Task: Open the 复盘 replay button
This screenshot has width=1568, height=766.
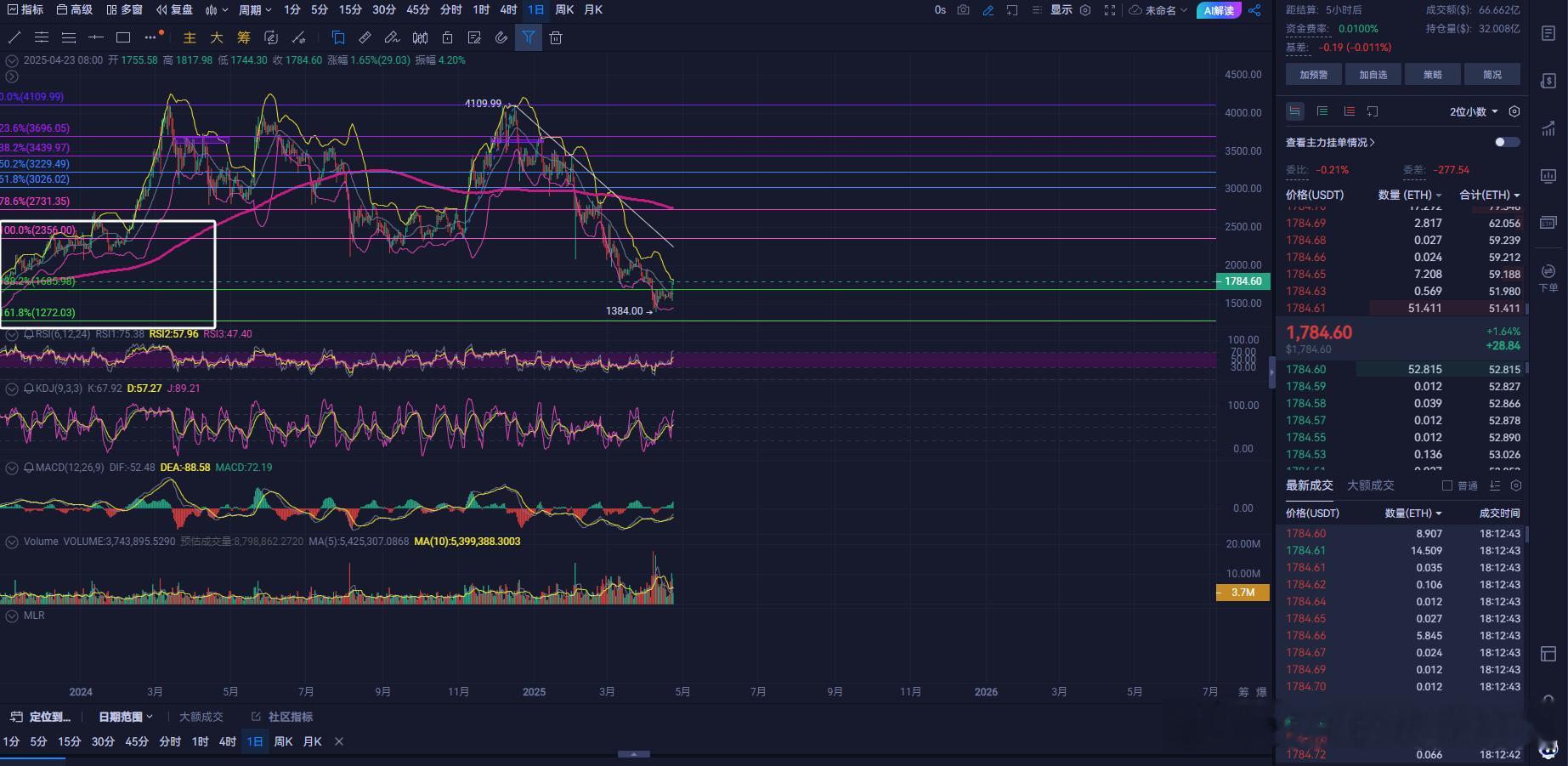Action: point(175,10)
